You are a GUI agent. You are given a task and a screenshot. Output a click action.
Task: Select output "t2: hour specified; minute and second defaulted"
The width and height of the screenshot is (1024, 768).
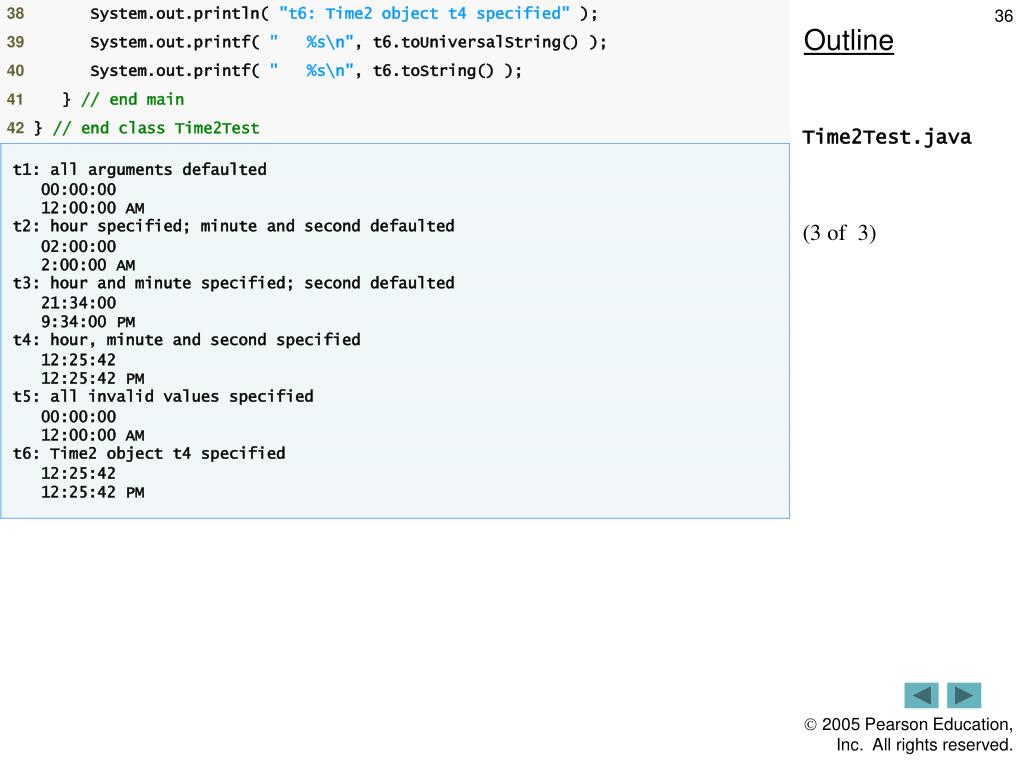coord(234,227)
